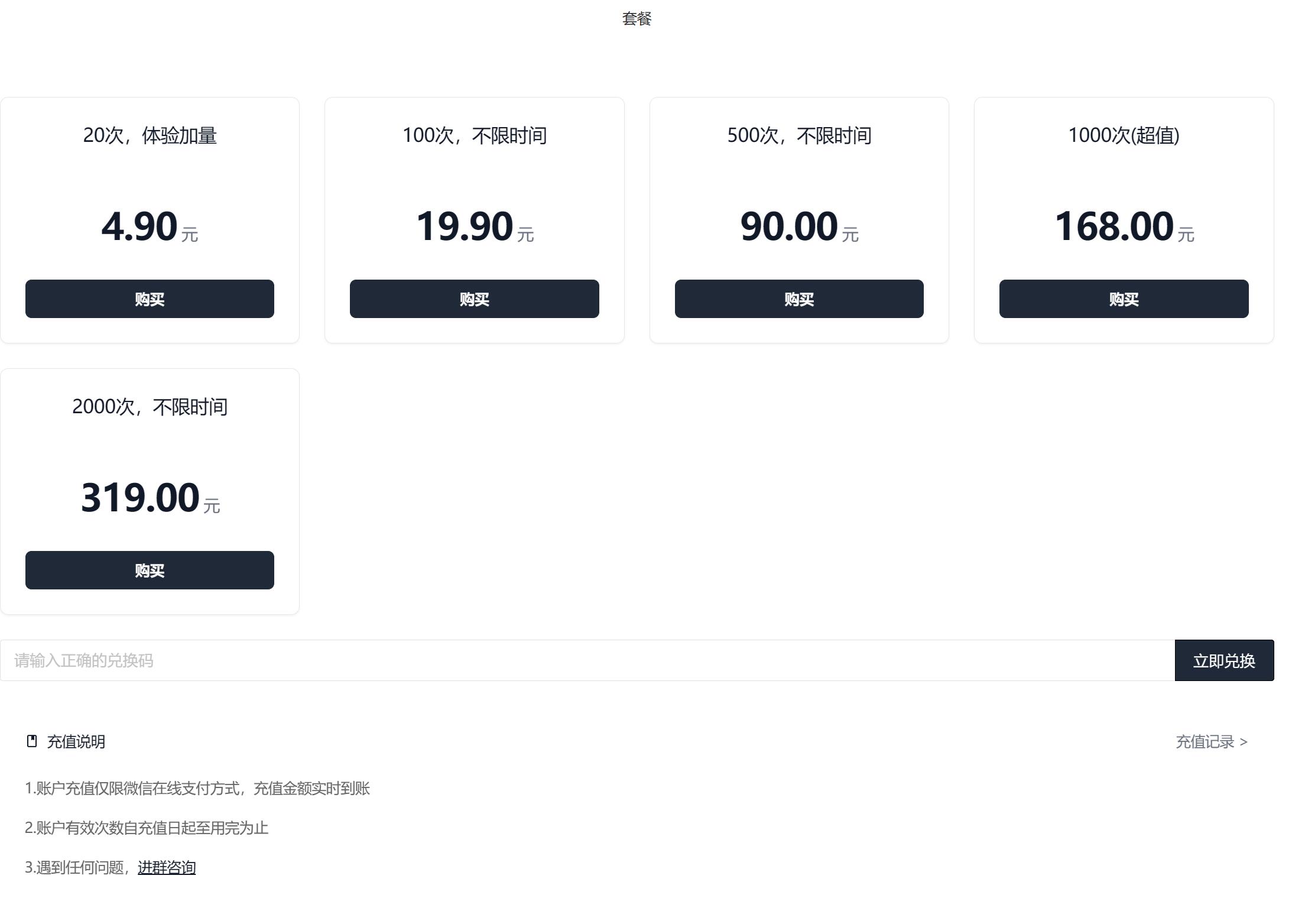Image resolution: width=1292 pixels, height=924 pixels.
Task: Click the 充值说明 note icon
Action: (32, 741)
